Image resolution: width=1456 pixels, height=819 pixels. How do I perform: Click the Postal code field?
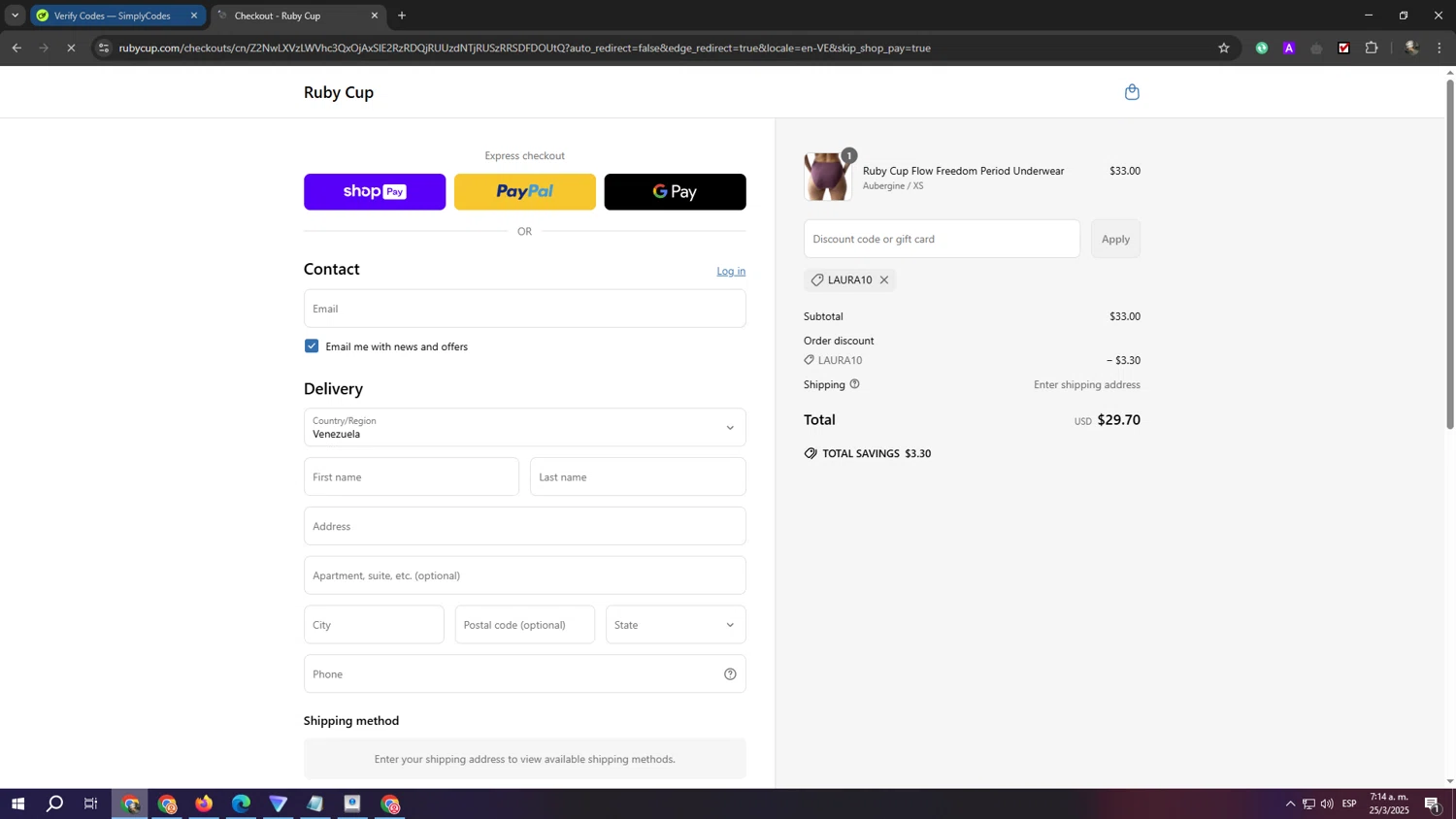[525, 625]
